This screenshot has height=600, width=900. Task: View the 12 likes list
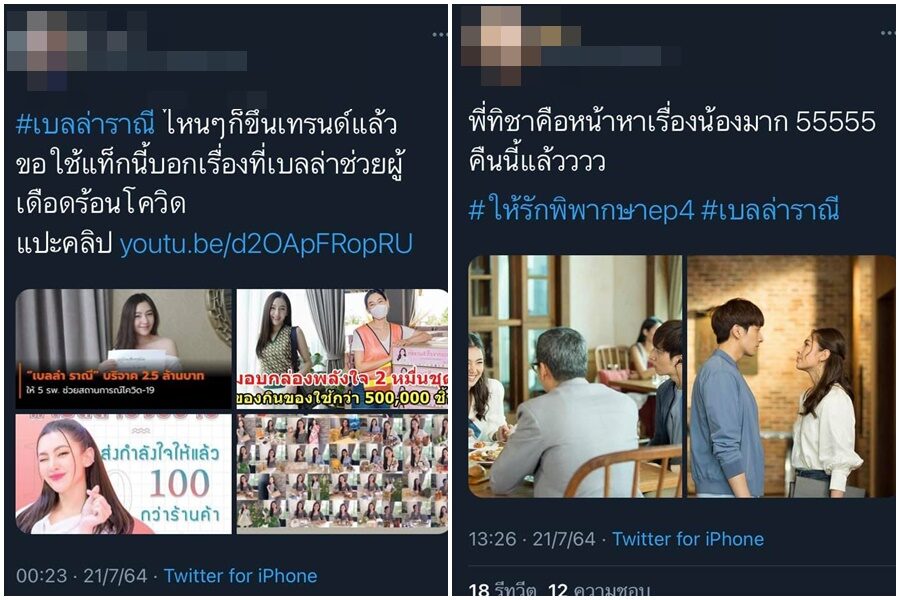tap(599, 590)
